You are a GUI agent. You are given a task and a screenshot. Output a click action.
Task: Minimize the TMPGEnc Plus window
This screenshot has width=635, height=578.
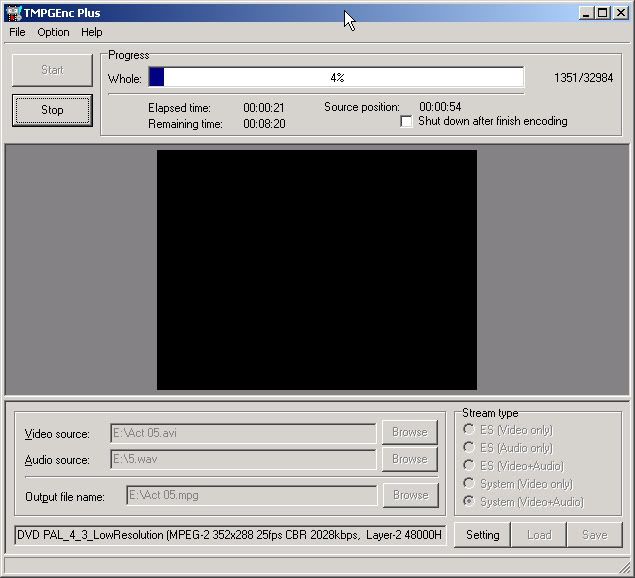coord(586,13)
